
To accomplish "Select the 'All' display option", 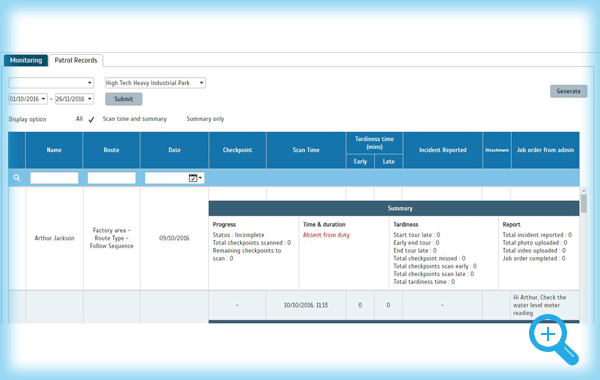I will click(x=79, y=119).
